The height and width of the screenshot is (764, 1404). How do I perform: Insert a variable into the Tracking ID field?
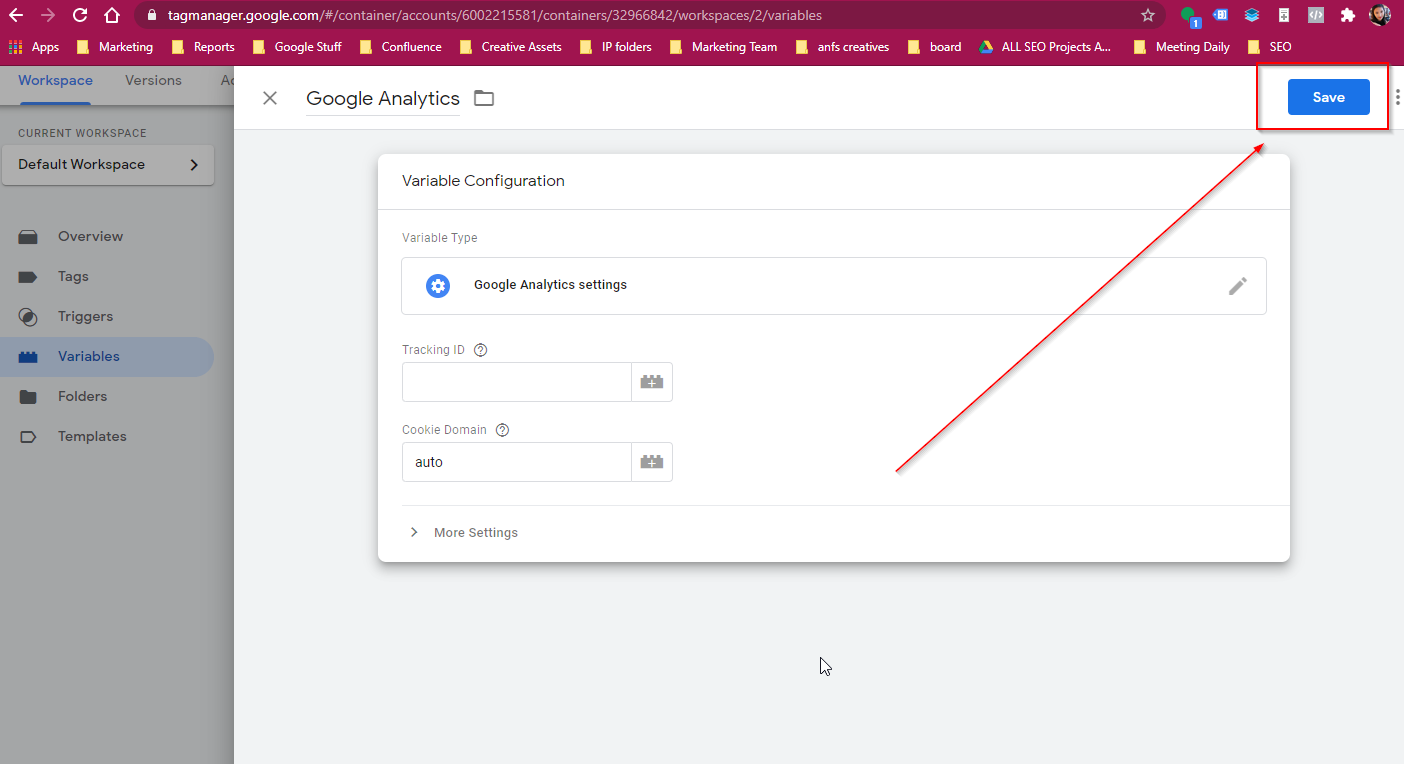tap(651, 381)
